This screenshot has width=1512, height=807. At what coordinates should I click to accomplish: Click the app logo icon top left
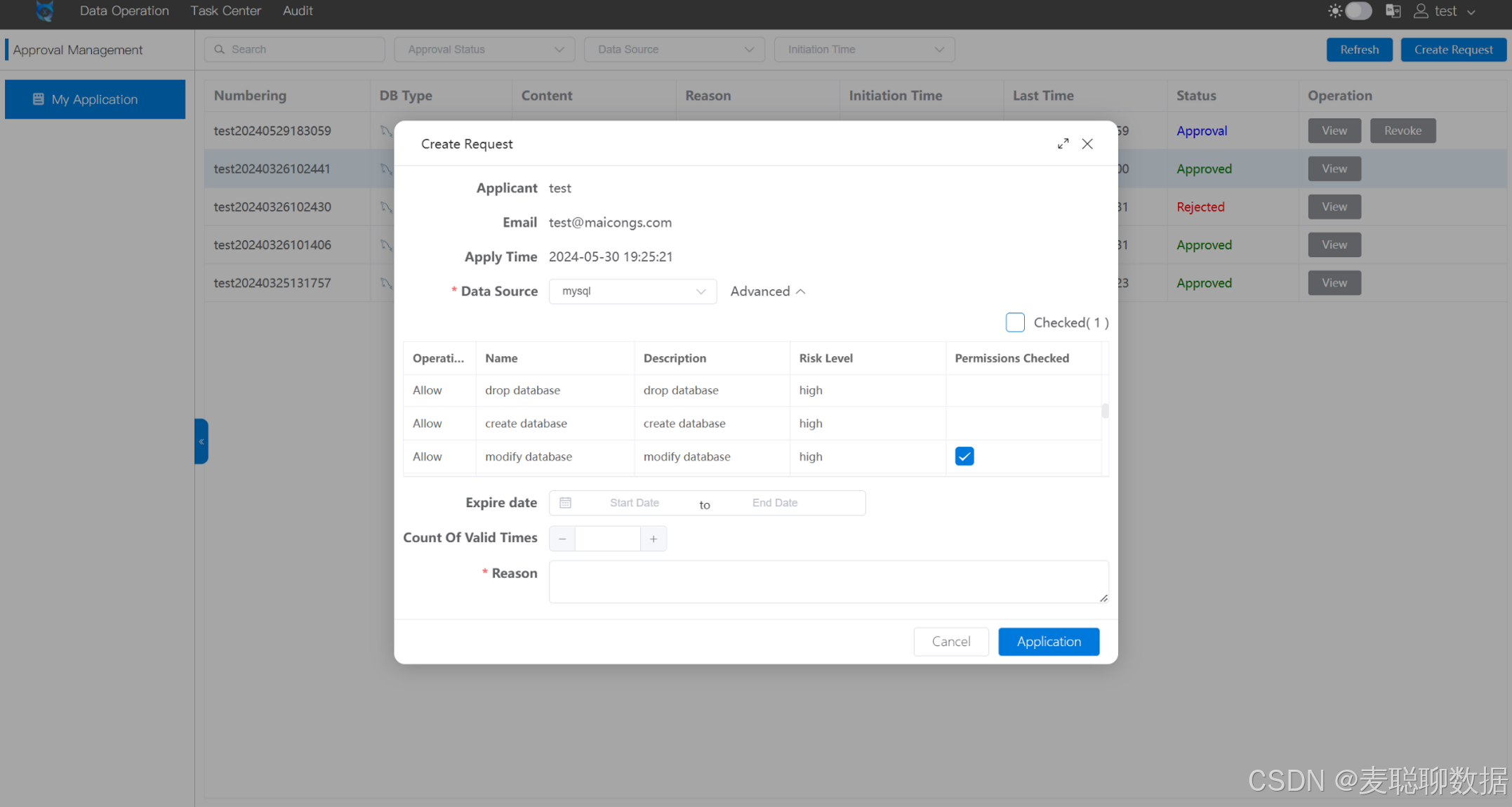click(45, 11)
